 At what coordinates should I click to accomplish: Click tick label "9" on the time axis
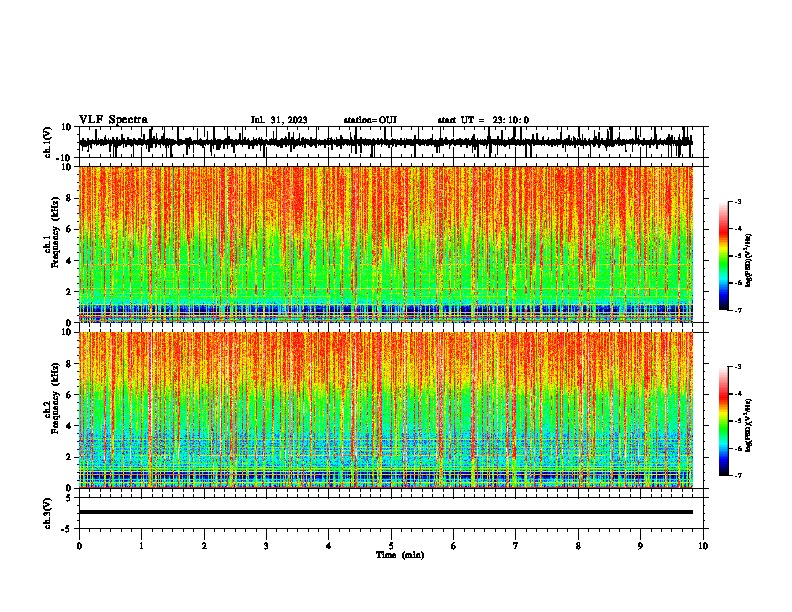click(640, 546)
